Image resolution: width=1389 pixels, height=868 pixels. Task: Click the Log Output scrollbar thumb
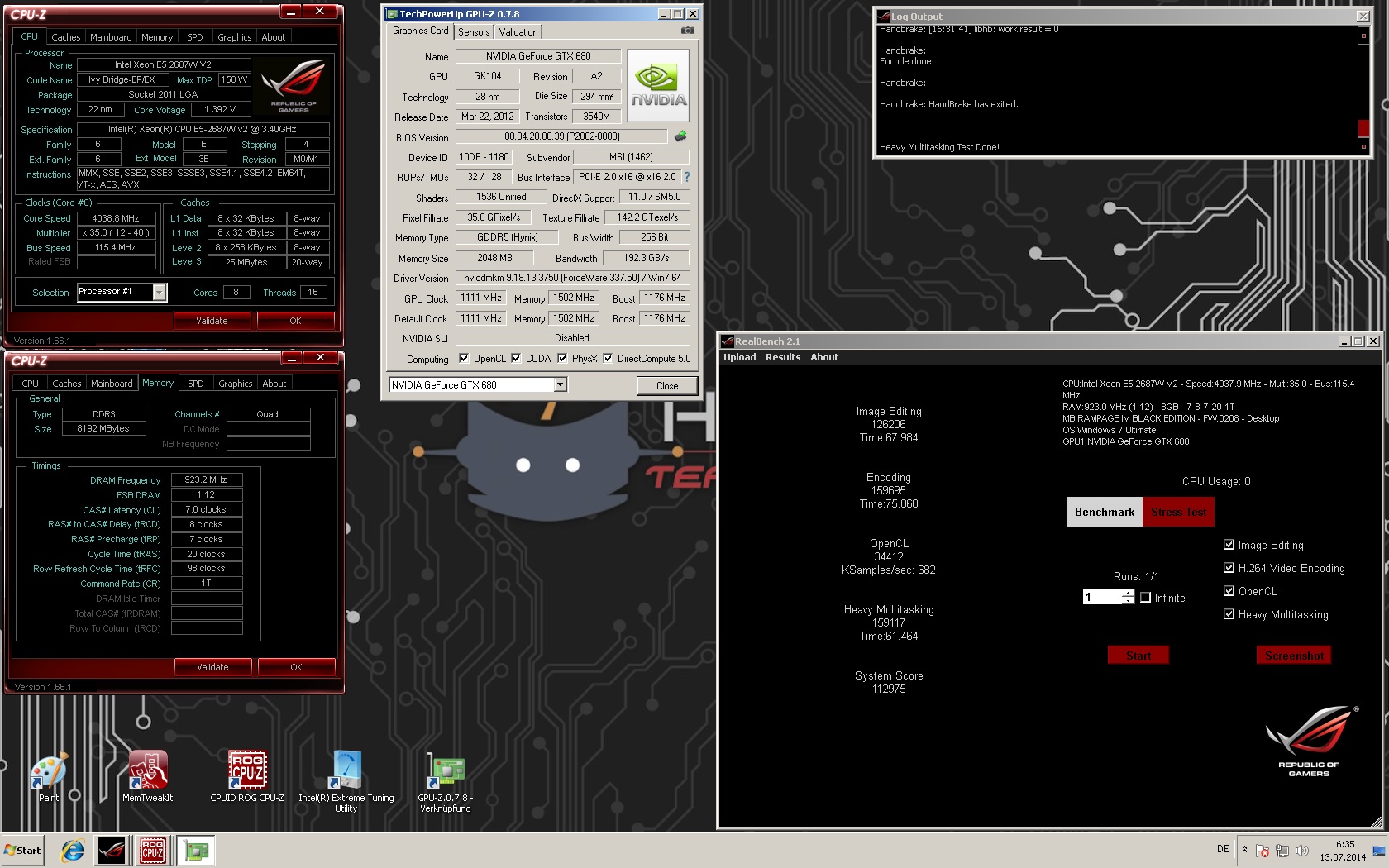pos(1363,128)
